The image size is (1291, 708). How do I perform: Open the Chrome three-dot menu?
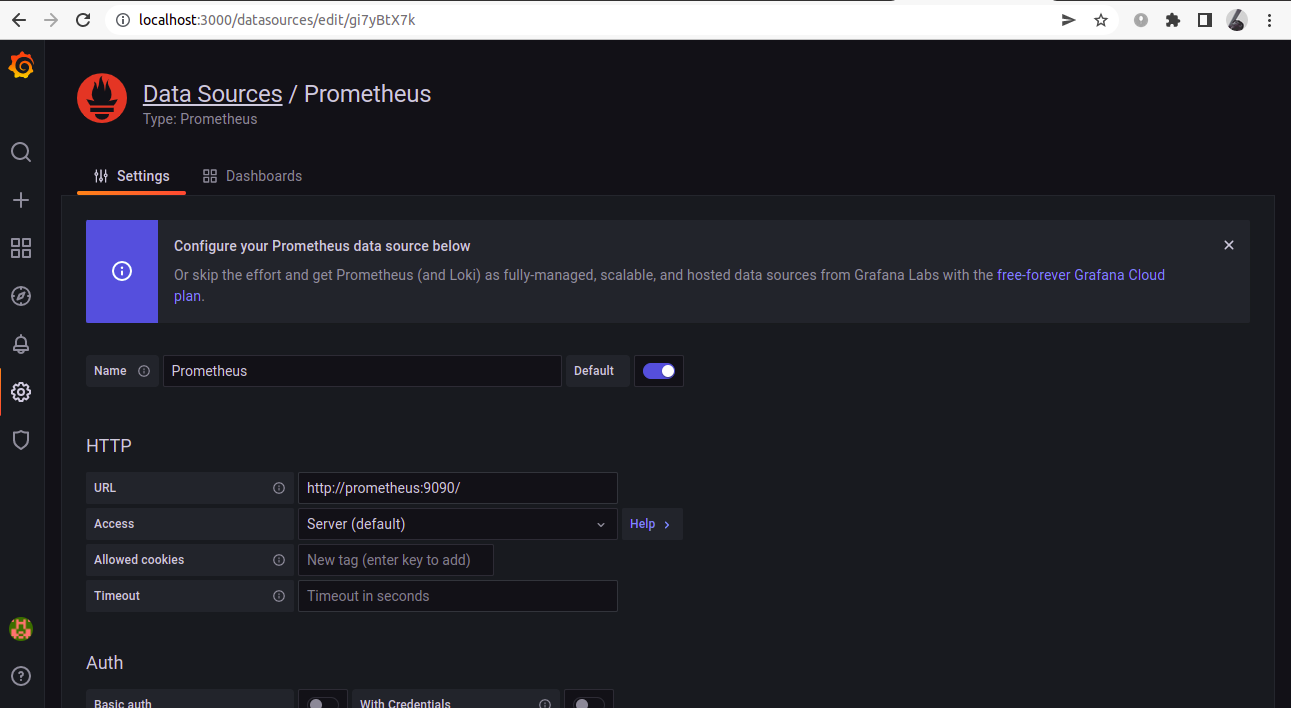(1269, 20)
